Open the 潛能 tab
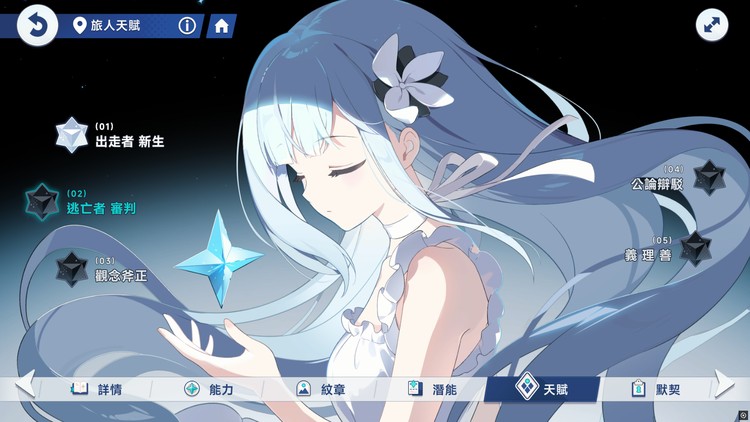 pos(431,389)
